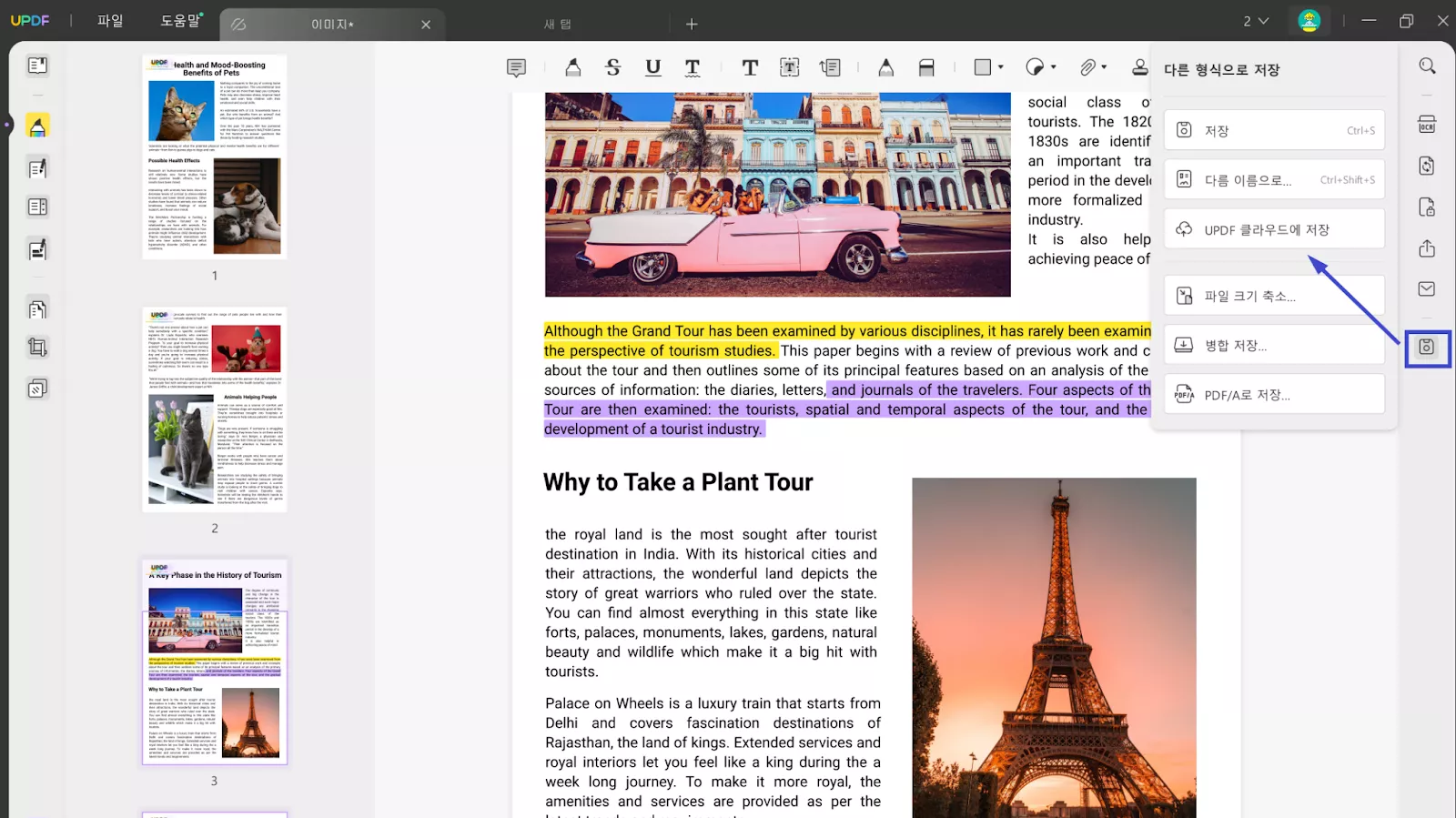This screenshot has width=1456, height=818.
Task: Open the 파일 menu
Action: [x=110, y=20]
